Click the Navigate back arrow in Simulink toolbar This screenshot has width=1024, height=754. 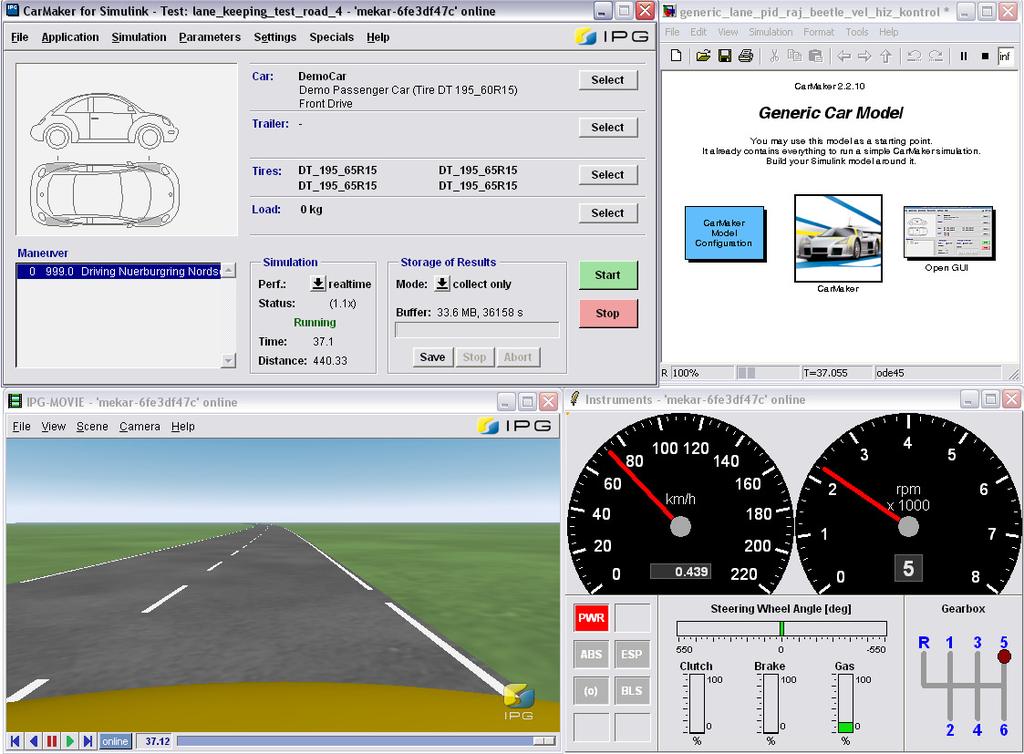pyautogui.click(x=844, y=56)
